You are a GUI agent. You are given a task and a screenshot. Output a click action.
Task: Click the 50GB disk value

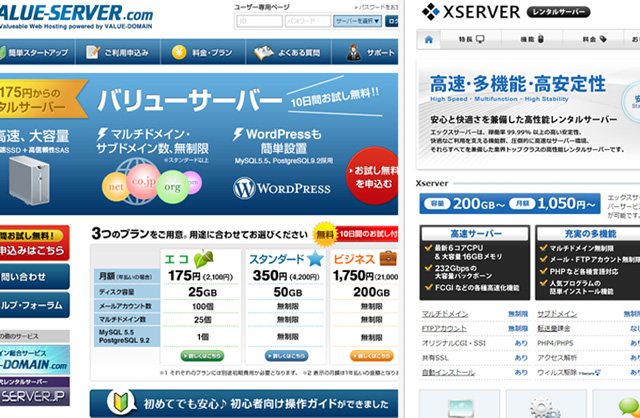[287, 292]
